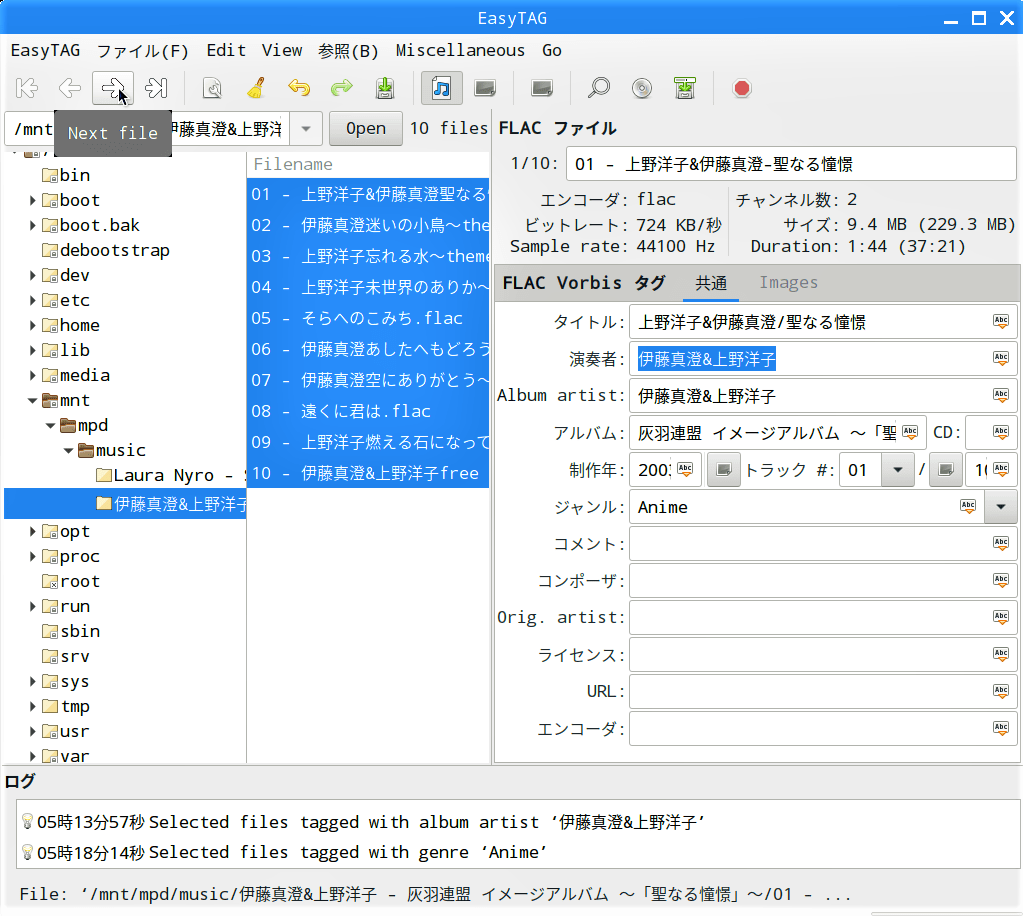Open the scan files document icon
Screen dimensions: 1023x916
click(x=213, y=88)
